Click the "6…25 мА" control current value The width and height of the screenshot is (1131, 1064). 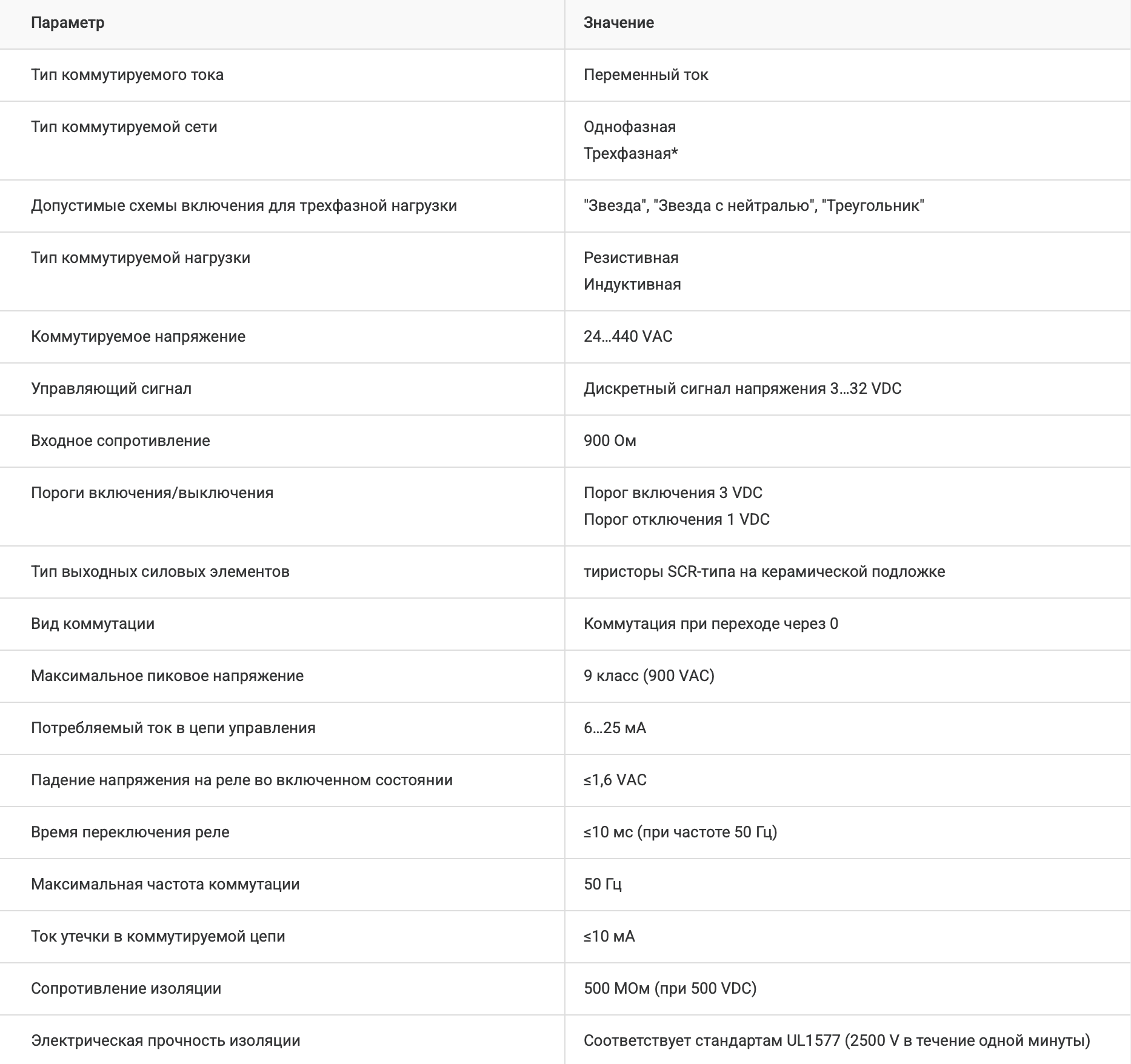[615, 728]
